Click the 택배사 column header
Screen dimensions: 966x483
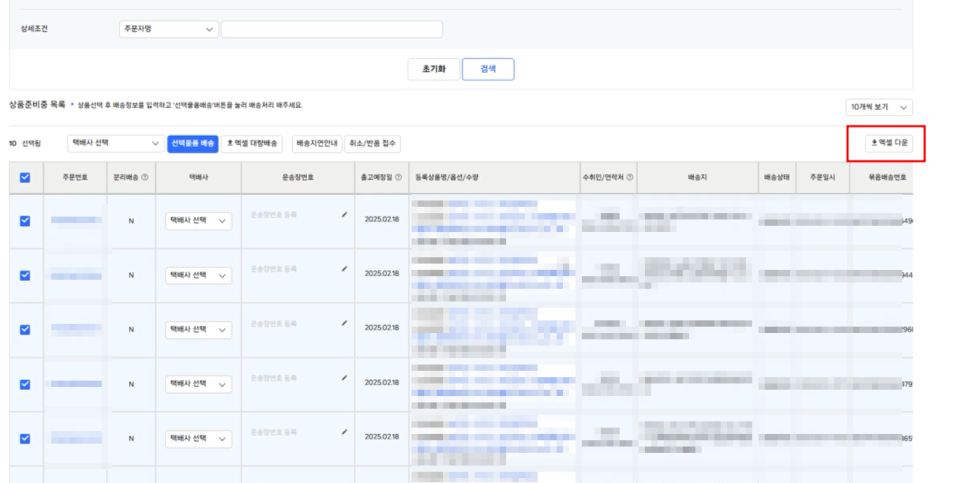coord(198,177)
